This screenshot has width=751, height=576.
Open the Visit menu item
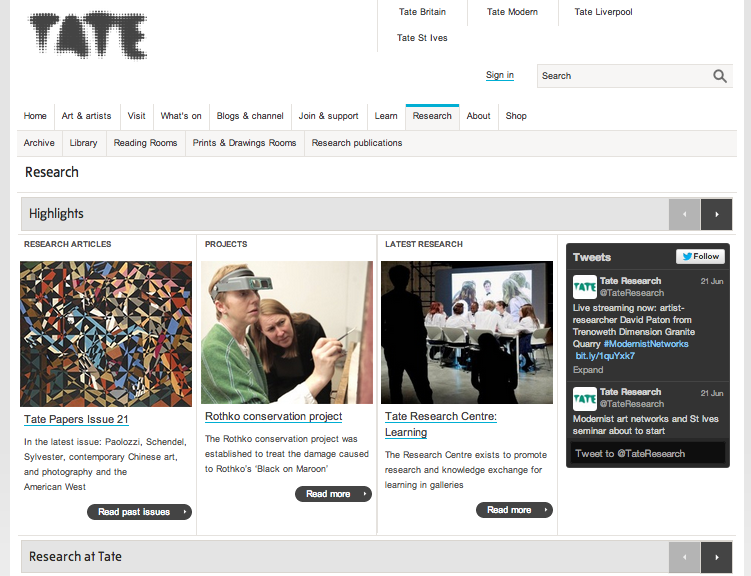pyautogui.click(x=137, y=116)
